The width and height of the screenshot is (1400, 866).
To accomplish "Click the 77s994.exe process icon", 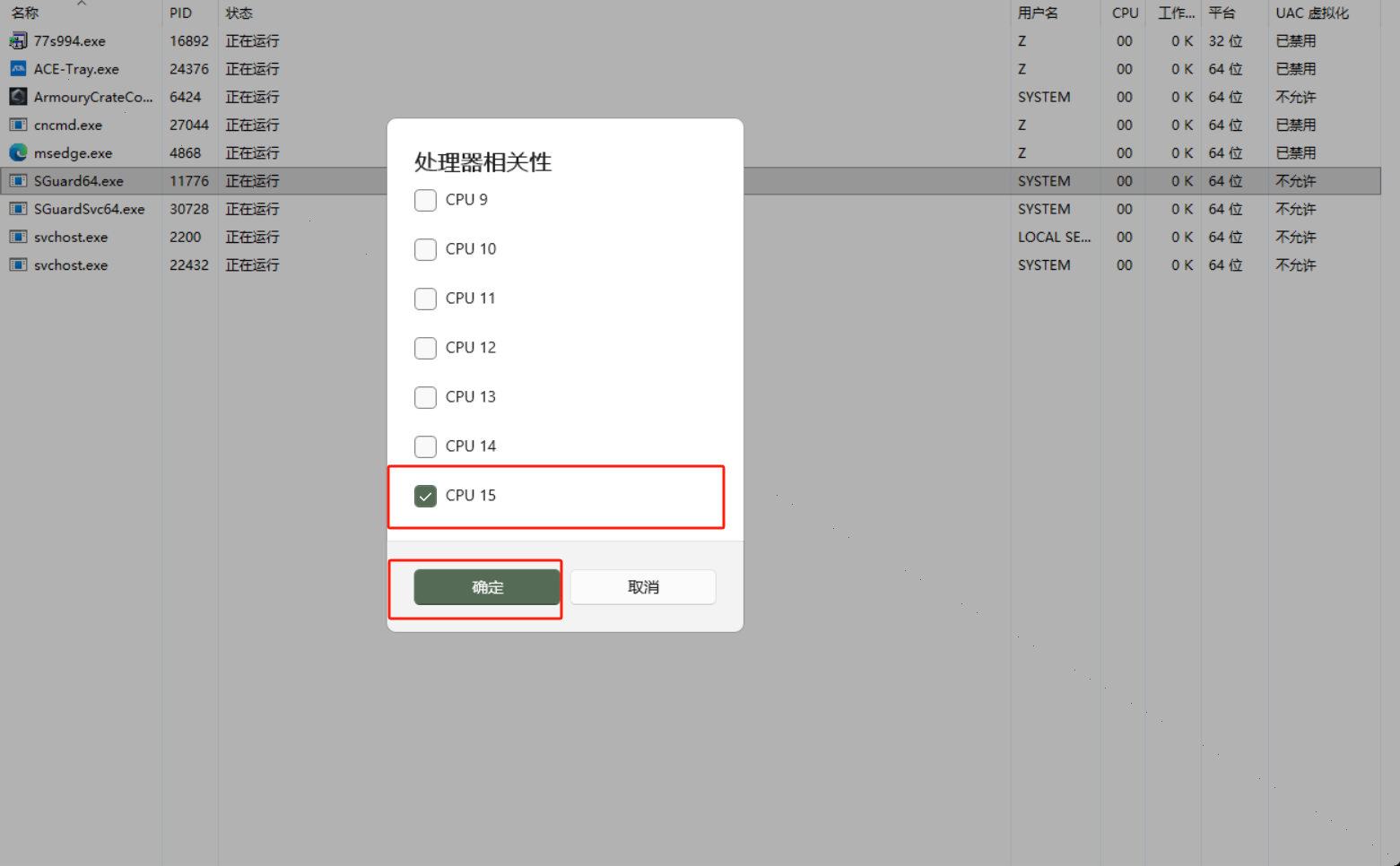I will [x=18, y=40].
